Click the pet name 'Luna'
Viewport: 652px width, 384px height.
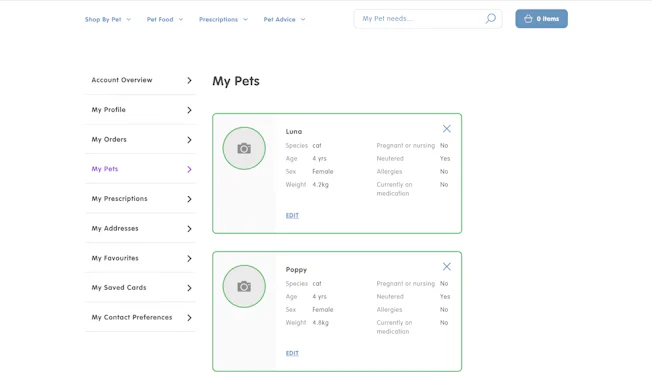pyautogui.click(x=294, y=131)
